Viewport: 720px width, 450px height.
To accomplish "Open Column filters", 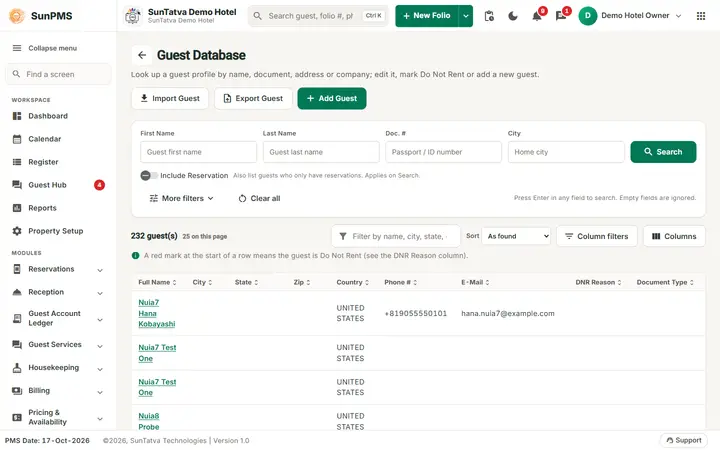I will coord(596,236).
